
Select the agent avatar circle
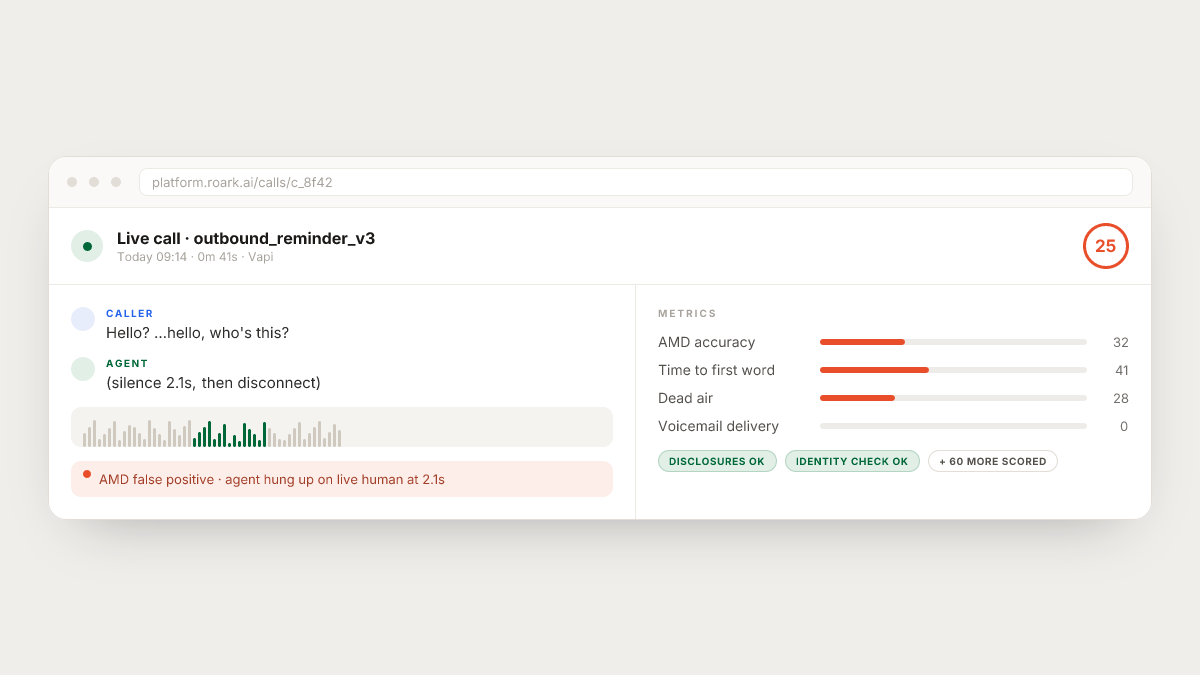(83, 369)
